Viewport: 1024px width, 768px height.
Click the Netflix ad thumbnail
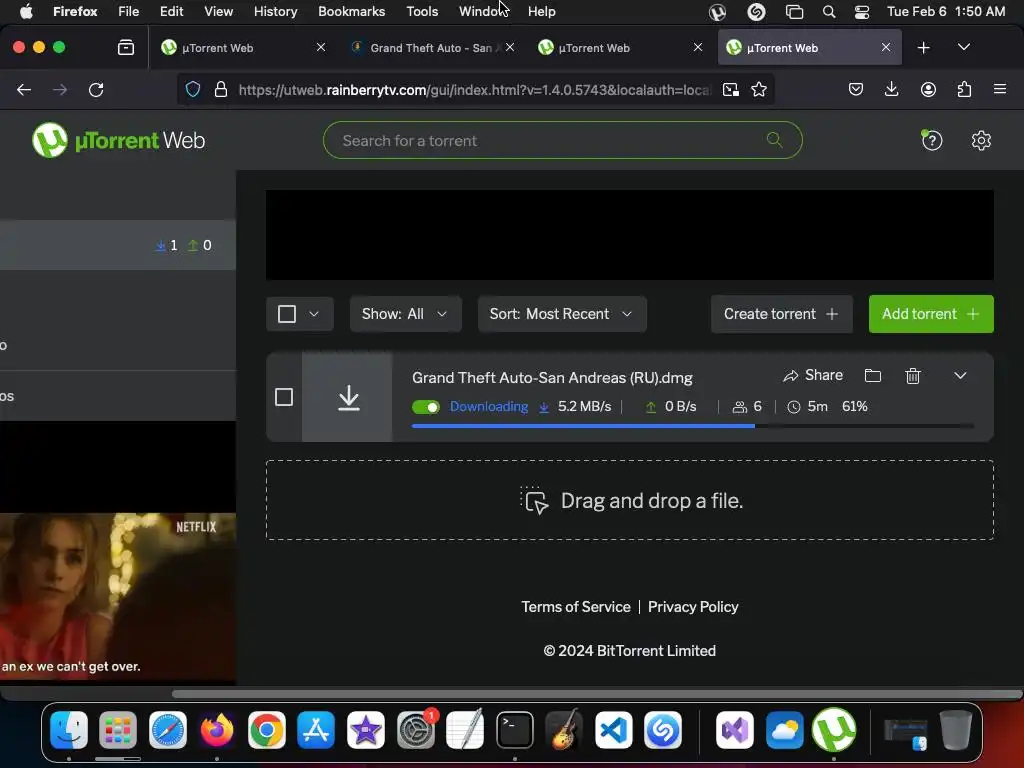[118, 597]
